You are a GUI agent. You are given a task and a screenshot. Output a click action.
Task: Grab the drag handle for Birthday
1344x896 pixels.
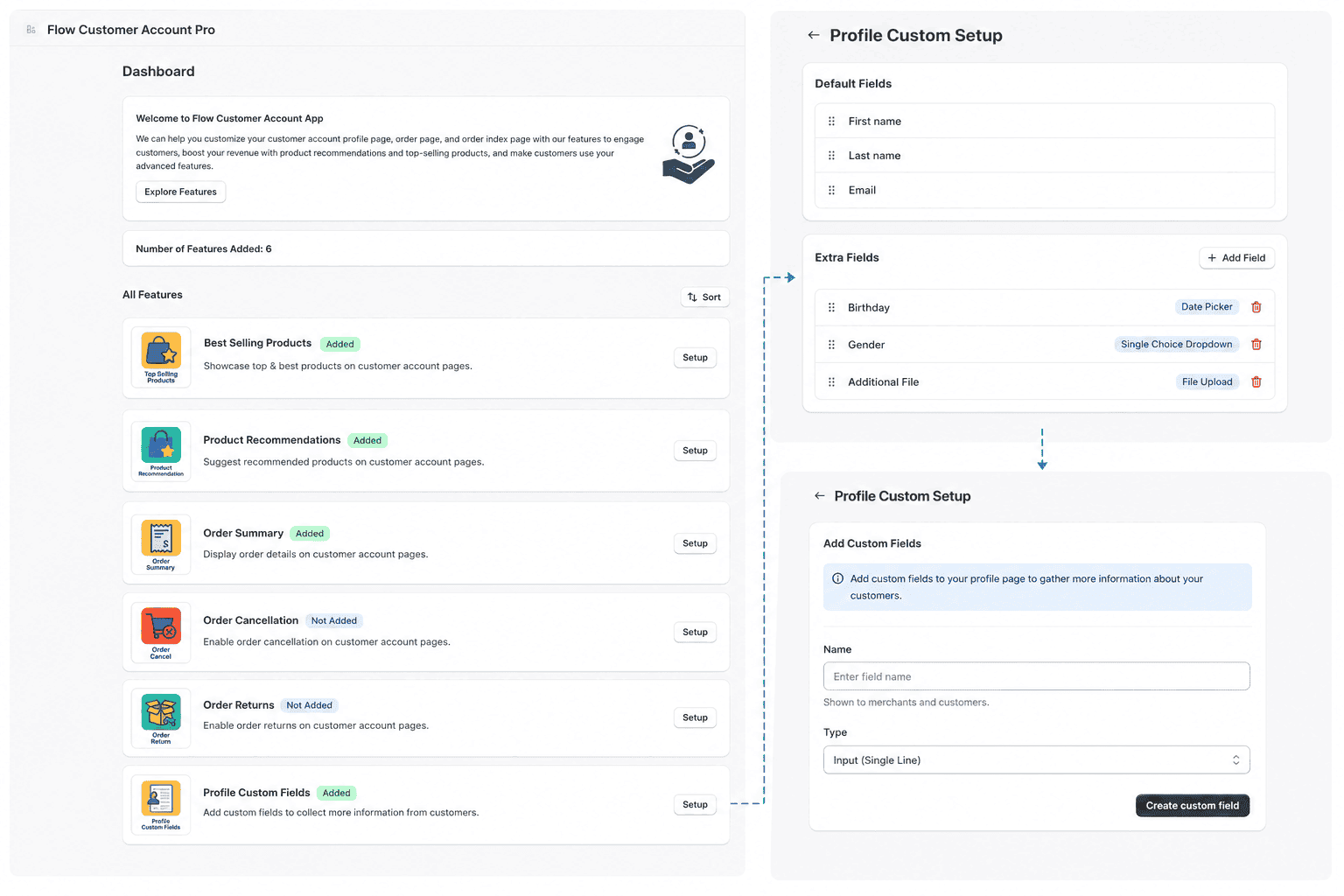pos(831,308)
